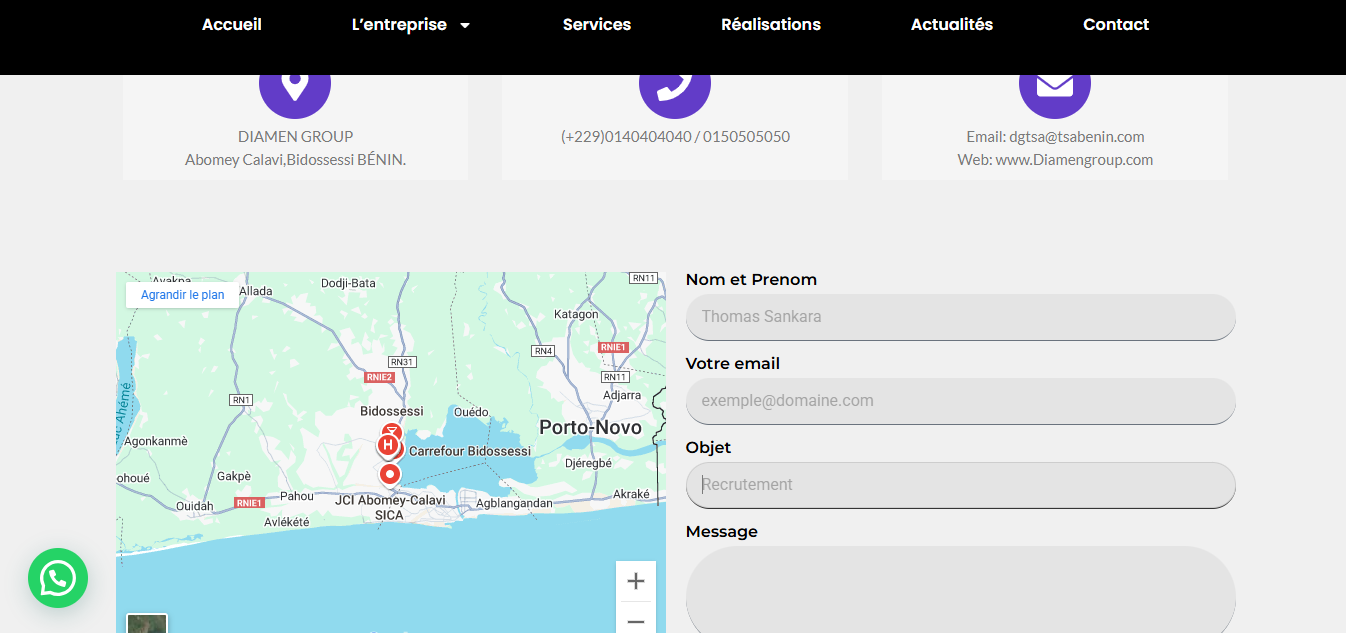Expand the L'entreprise dropdown arrow
Image resolution: width=1346 pixels, height=633 pixels.
465,25
